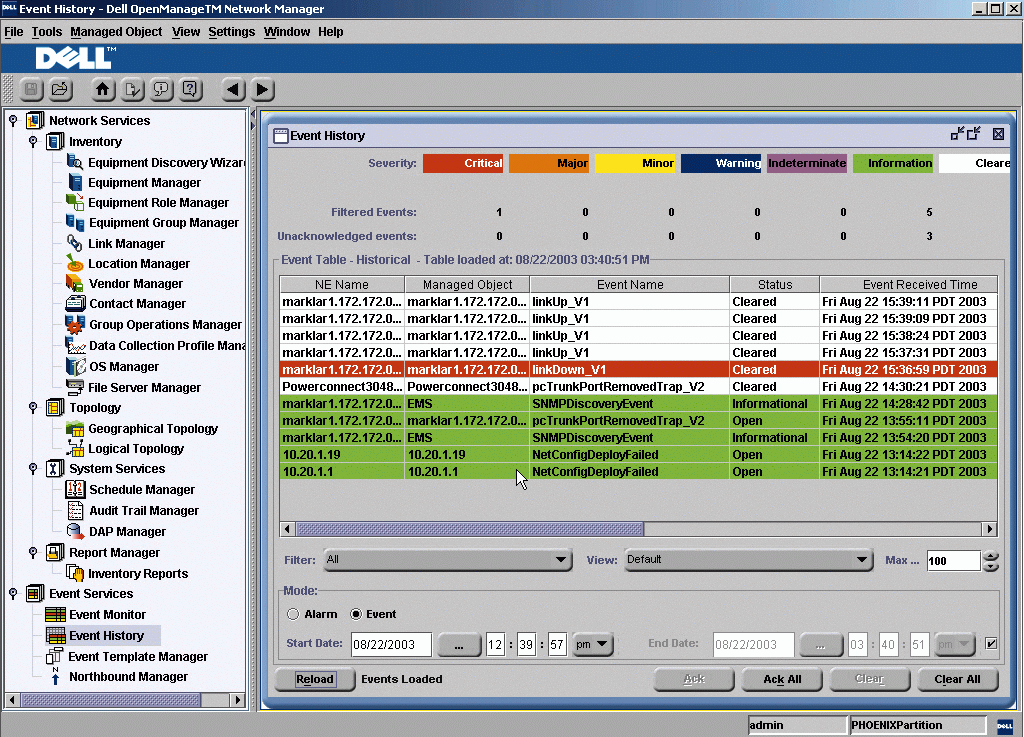Click the Home toolbar icon

pyautogui.click(x=103, y=89)
